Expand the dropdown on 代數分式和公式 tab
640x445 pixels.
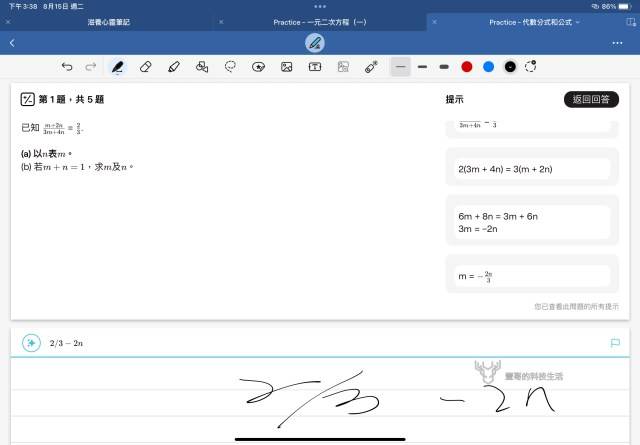[578, 22]
